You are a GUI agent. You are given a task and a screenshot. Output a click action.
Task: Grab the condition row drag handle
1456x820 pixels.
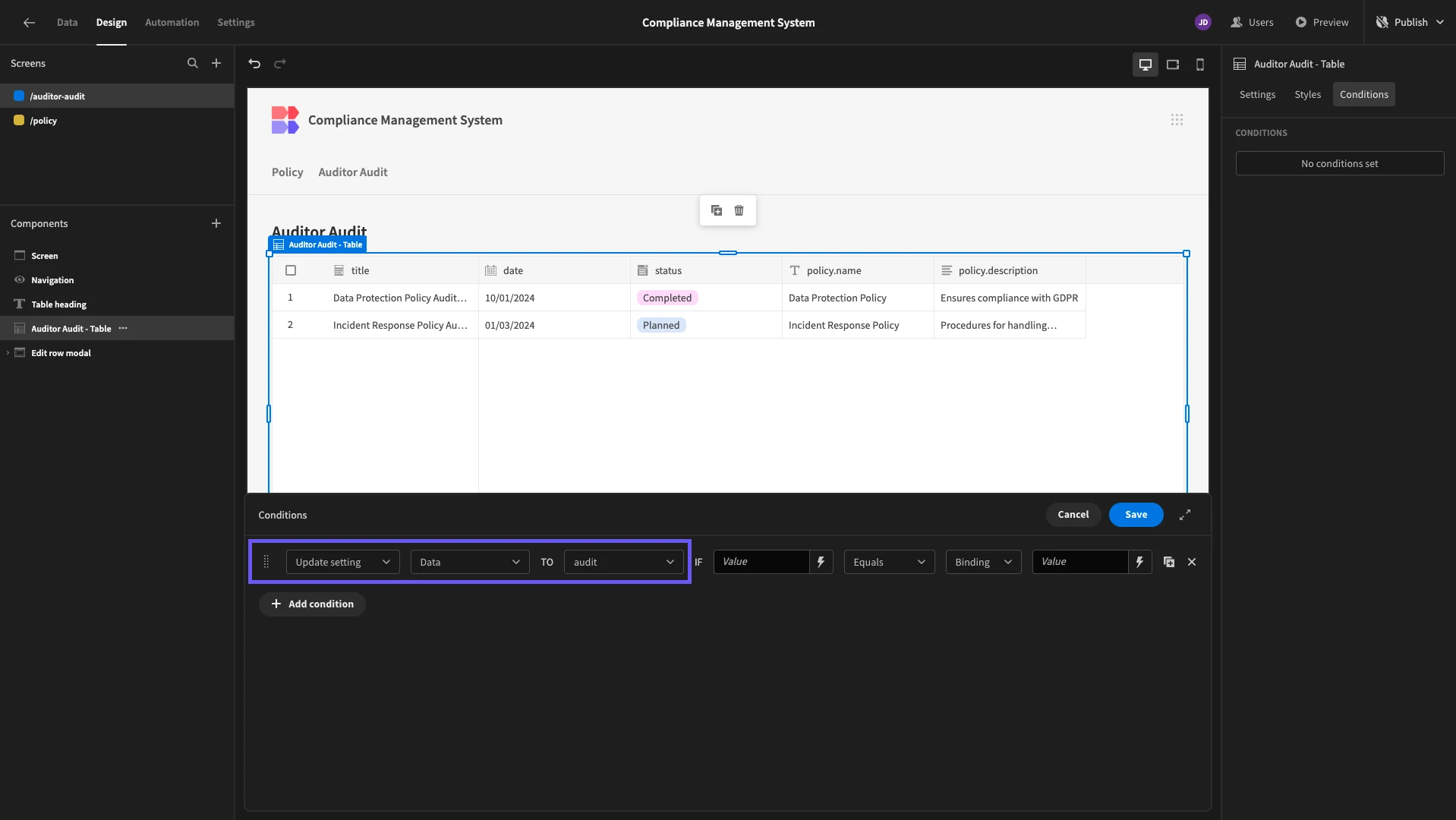(266, 562)
